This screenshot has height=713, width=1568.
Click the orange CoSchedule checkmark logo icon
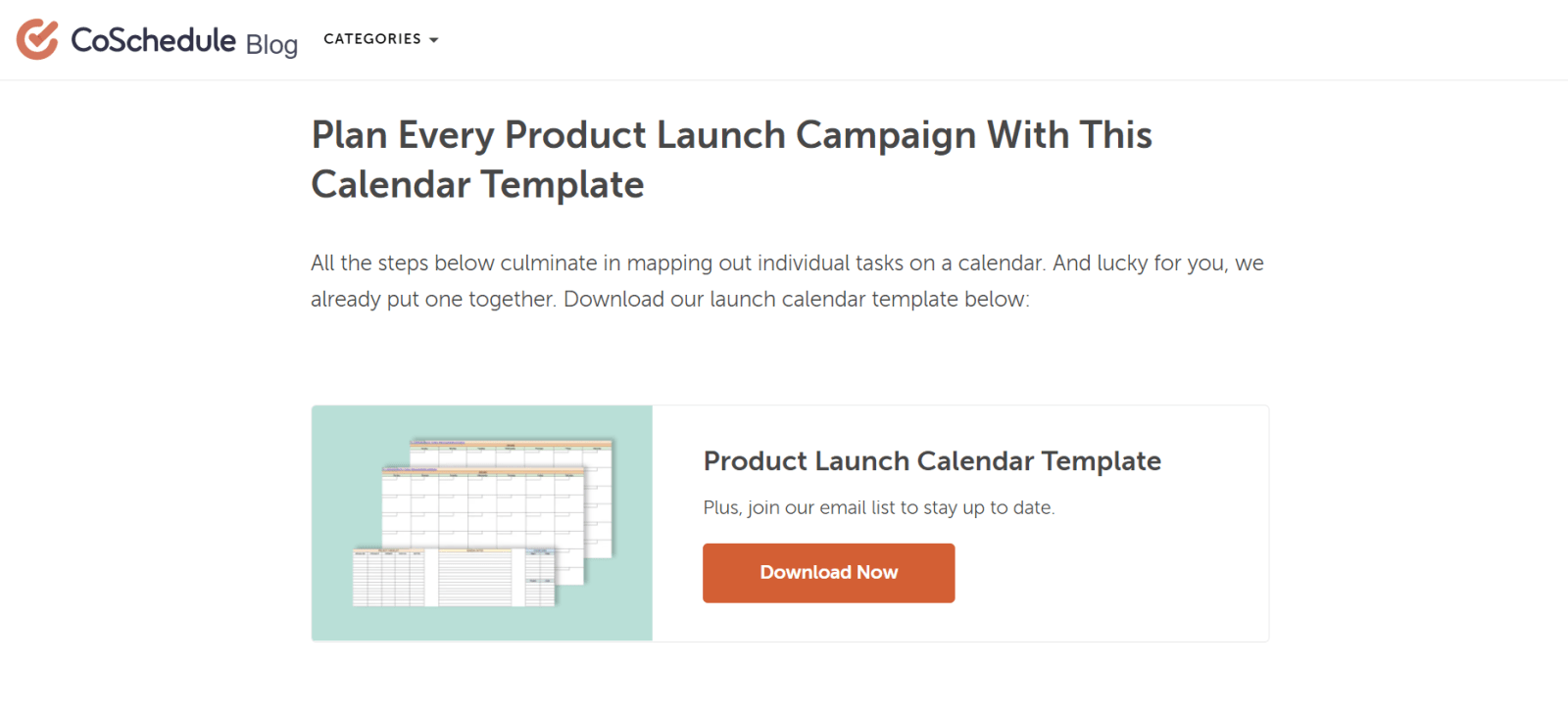[x=36, y=39]
